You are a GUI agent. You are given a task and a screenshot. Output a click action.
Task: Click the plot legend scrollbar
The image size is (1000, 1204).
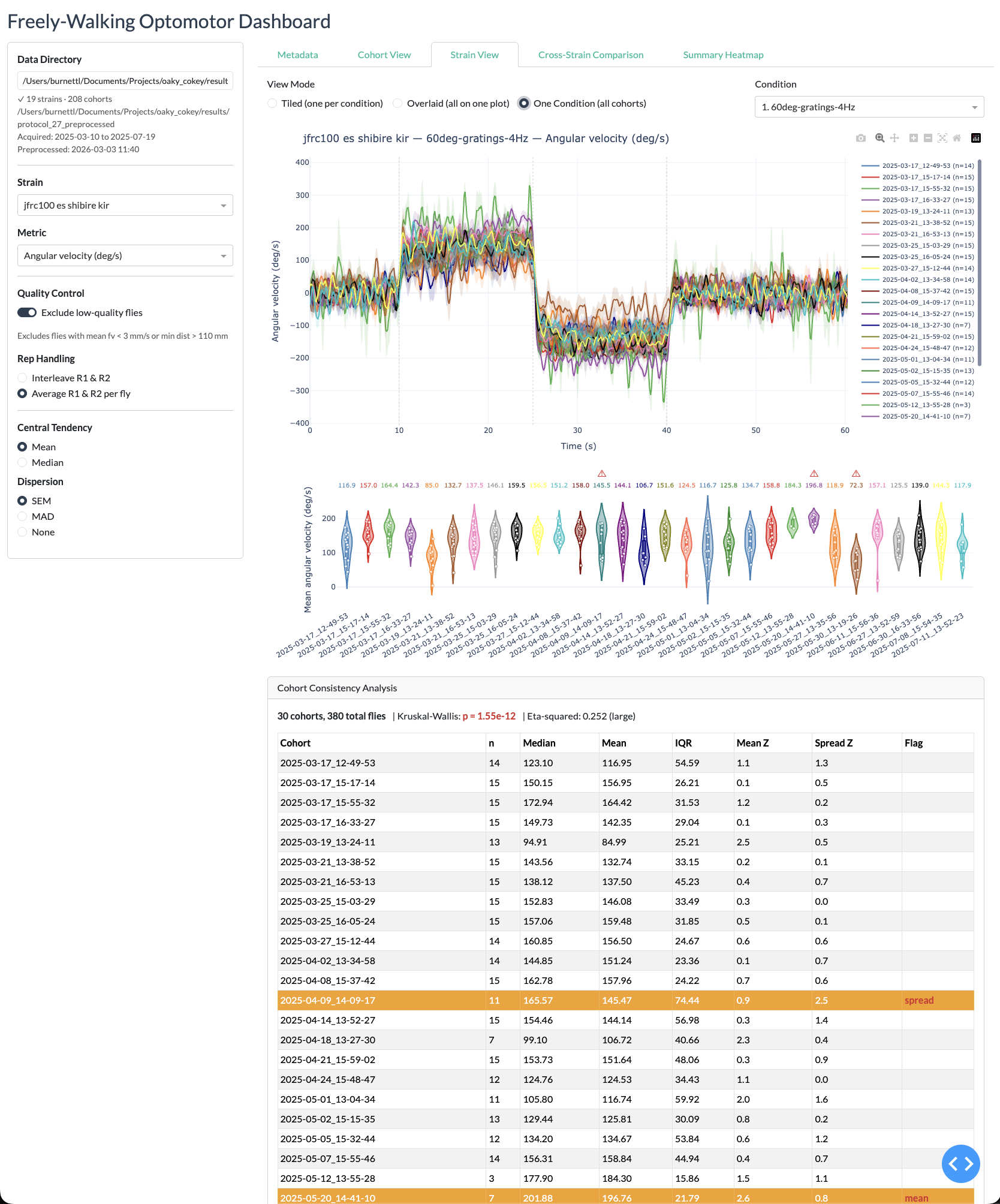[979, 263]
